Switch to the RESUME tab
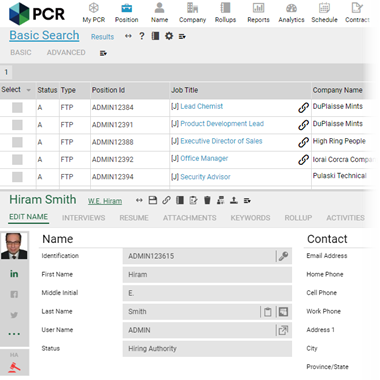 [134, 218]
